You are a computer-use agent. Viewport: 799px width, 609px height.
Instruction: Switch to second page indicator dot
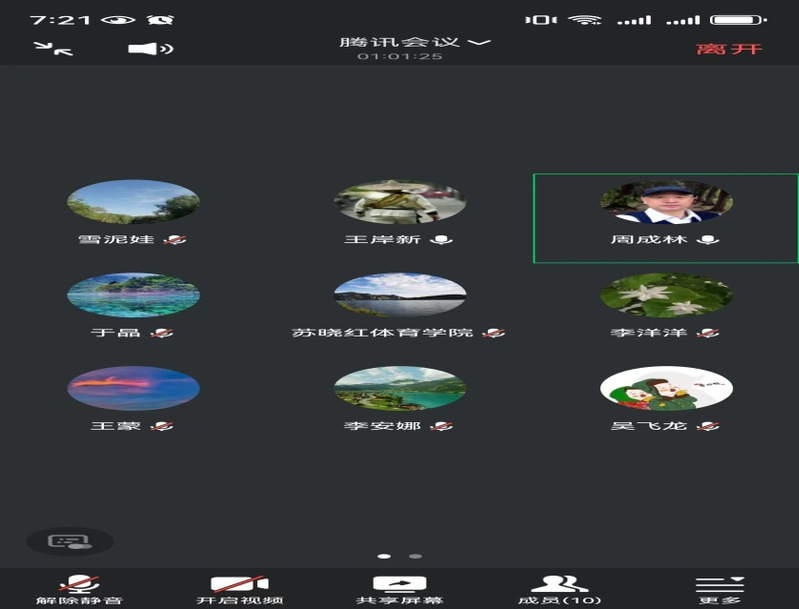415,555
